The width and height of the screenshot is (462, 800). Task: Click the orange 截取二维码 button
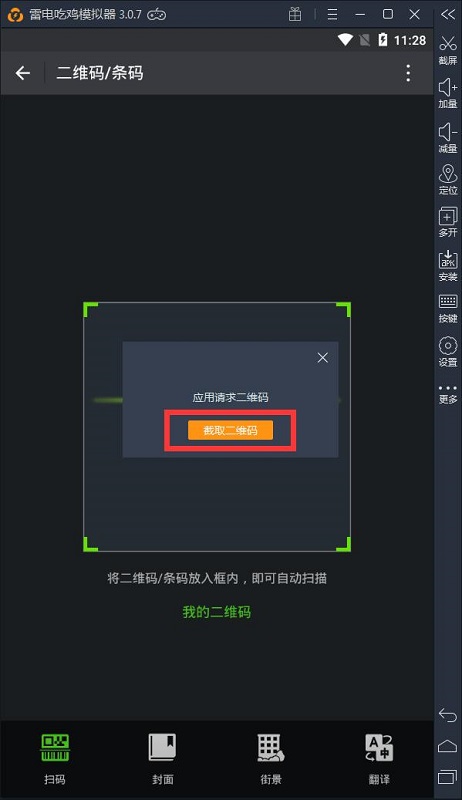point(230,430)
